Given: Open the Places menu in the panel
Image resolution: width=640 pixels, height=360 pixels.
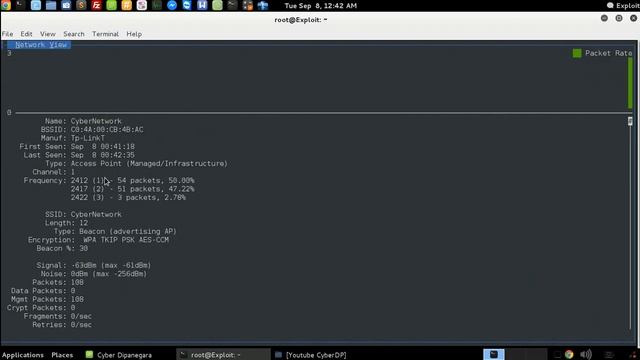Looking at the screenshot, I should pos(62,355).
